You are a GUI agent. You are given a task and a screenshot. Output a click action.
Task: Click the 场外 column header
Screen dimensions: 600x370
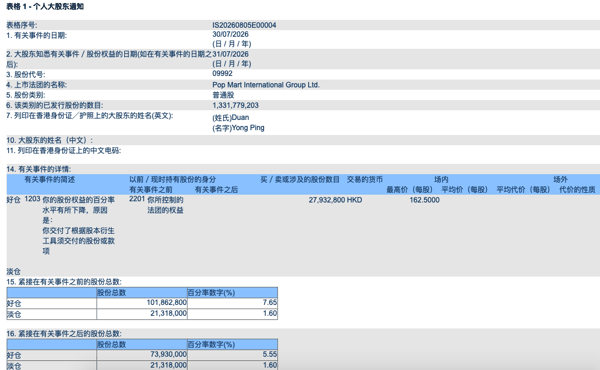click(560, 179)
